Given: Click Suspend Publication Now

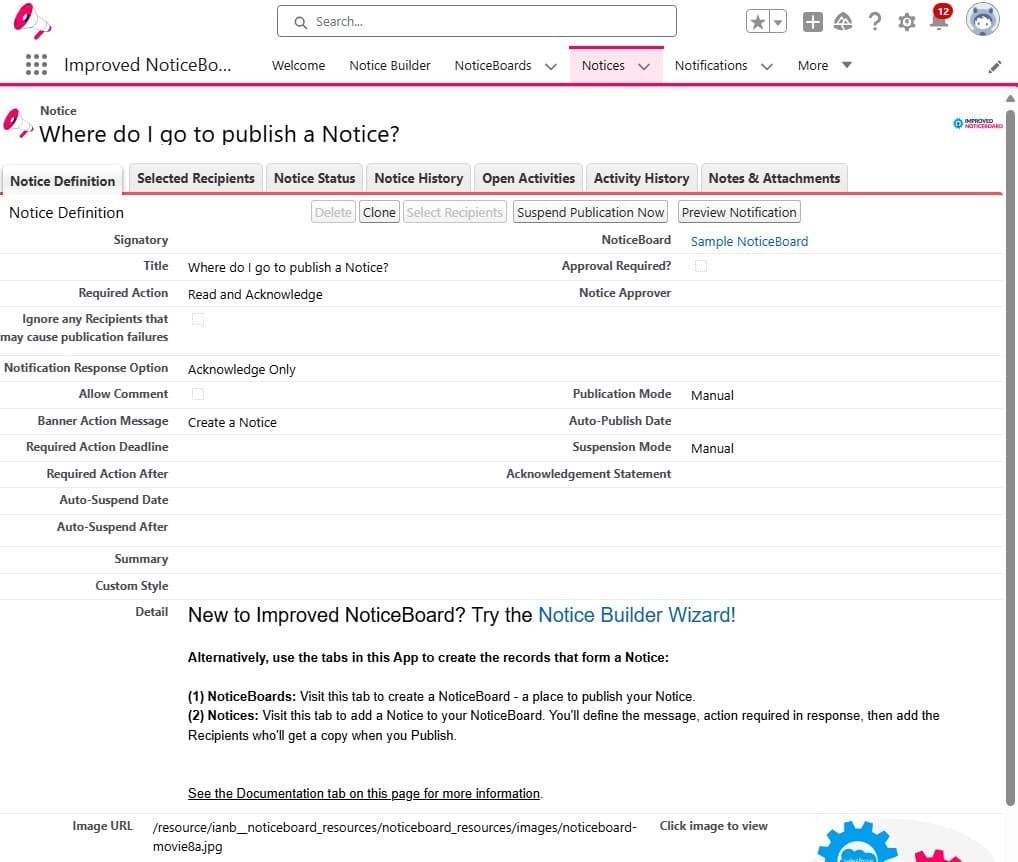Looking at the screenshot, I should coord(590,212).
